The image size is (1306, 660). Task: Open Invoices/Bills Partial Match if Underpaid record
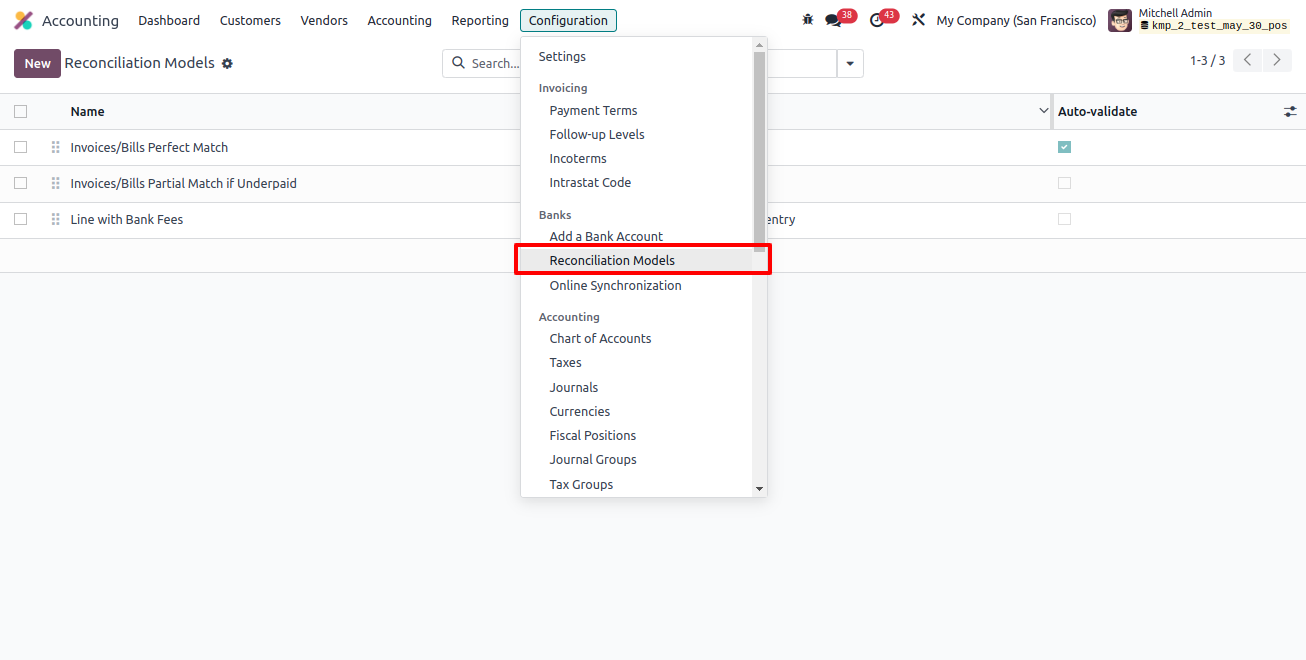[183, 183]
